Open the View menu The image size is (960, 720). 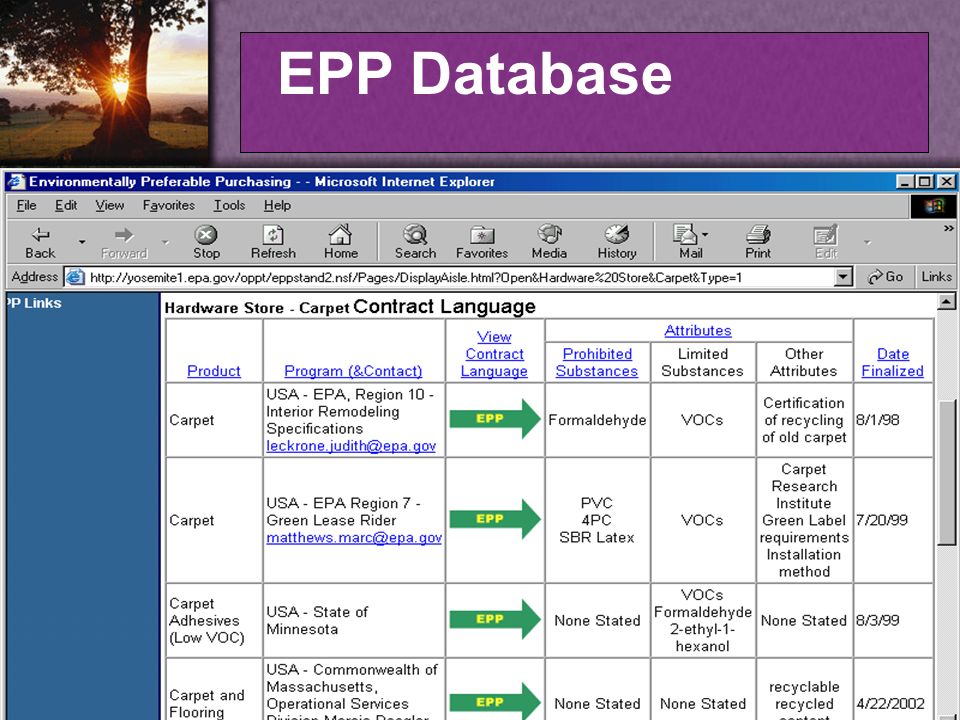coord(110,206)
